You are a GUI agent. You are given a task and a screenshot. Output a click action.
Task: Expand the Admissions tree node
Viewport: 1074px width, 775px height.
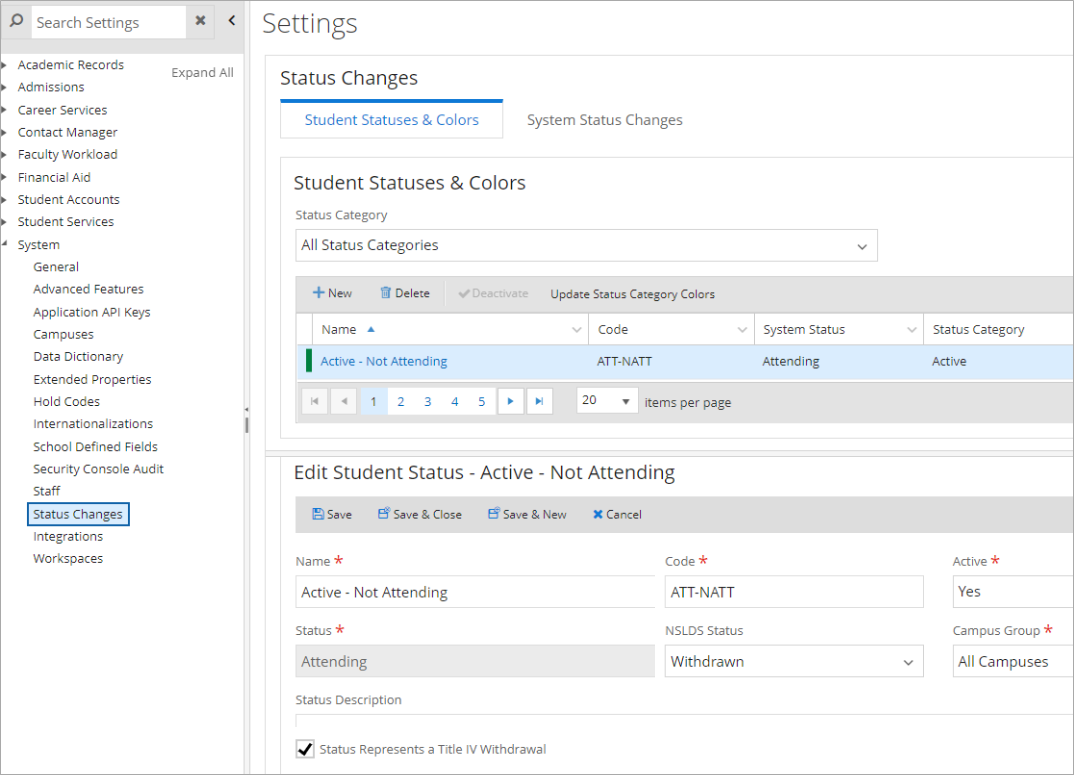coord(4,87)
